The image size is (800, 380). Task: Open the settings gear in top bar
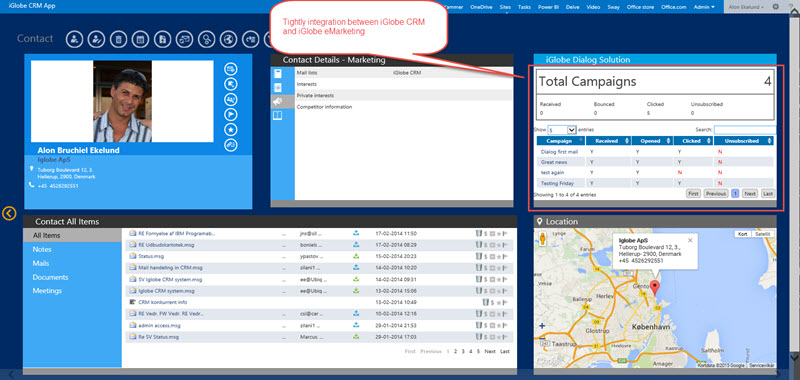pos(776,7)
